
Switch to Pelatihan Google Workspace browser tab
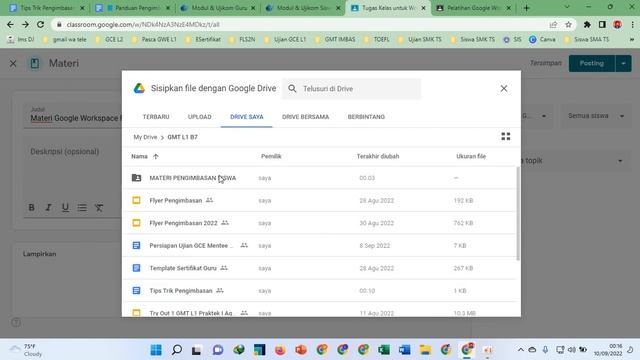coord(473,8)
